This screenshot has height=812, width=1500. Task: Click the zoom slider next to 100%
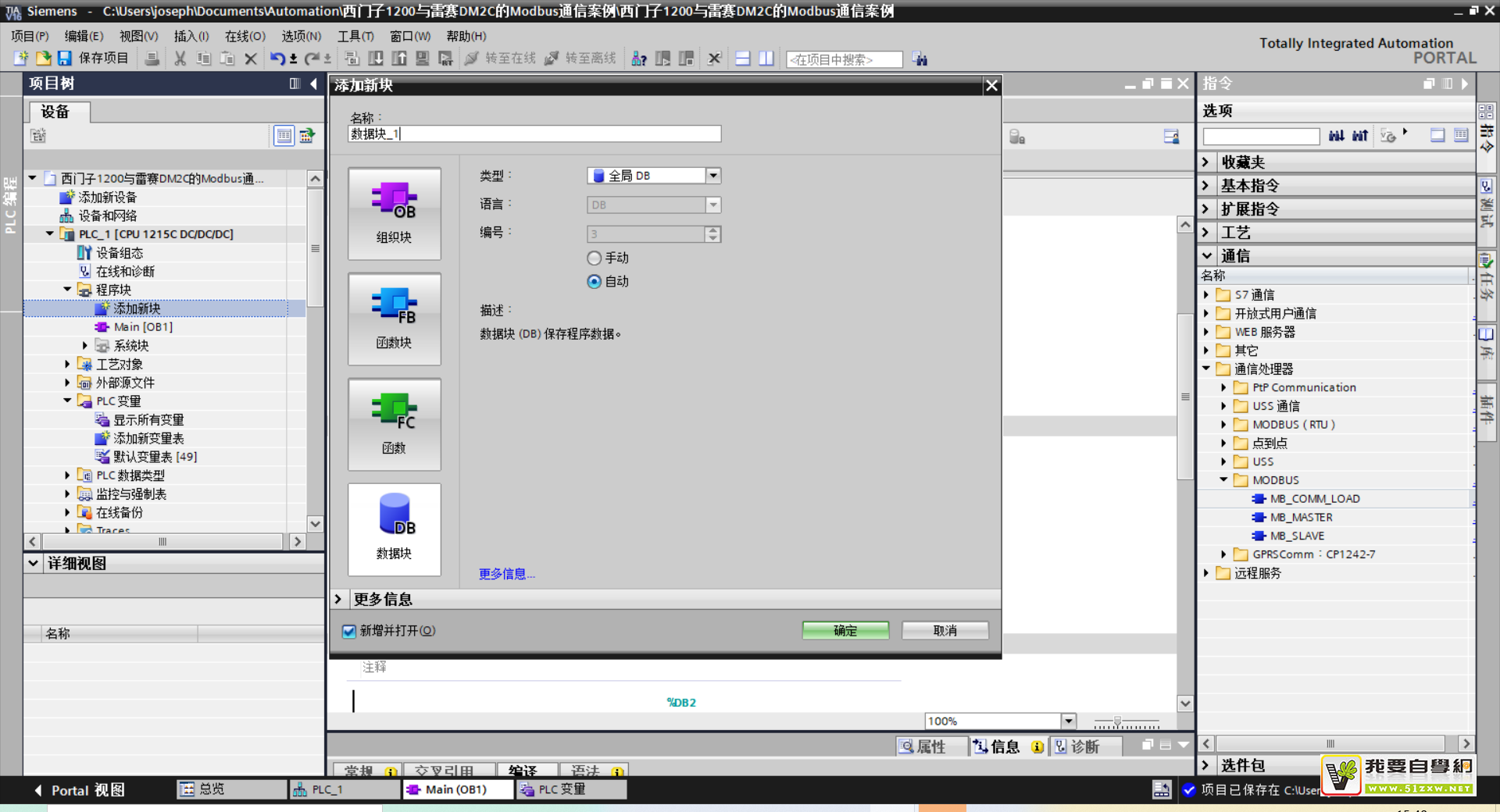pos(1118,722)
